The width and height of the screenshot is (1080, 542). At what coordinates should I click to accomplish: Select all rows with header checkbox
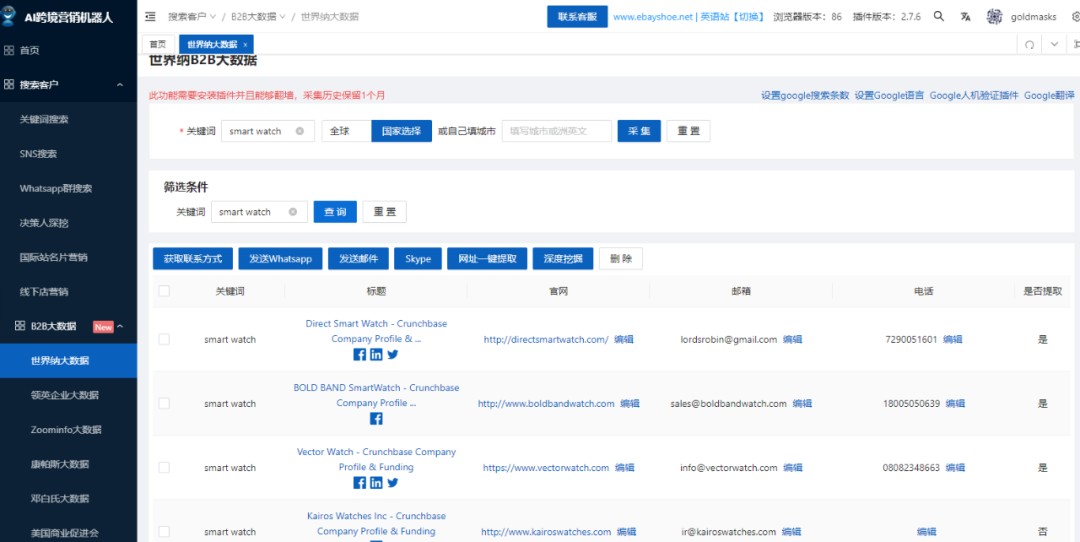click(x=164, y=291)
